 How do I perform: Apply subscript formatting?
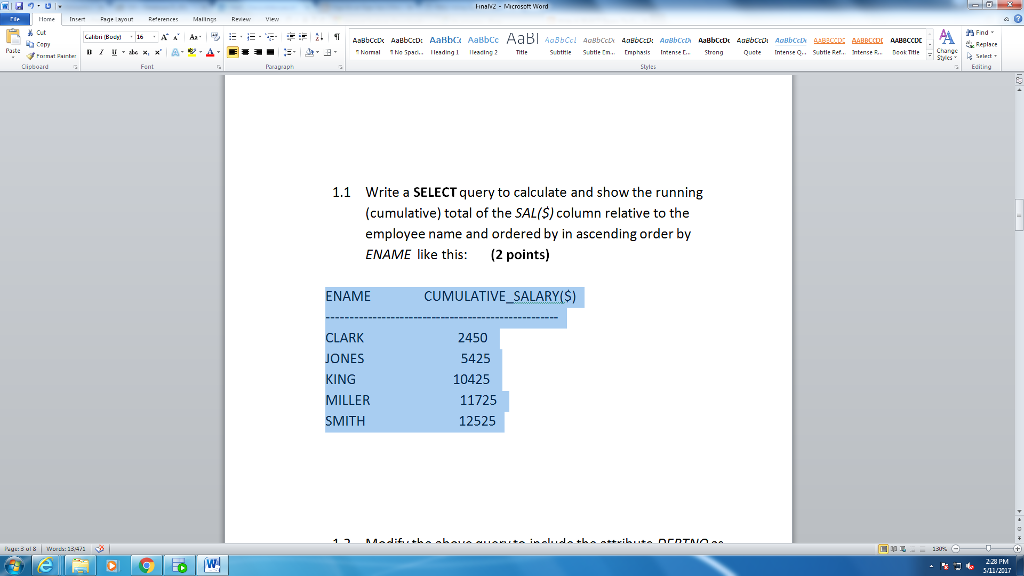click(x=145, y=52)
